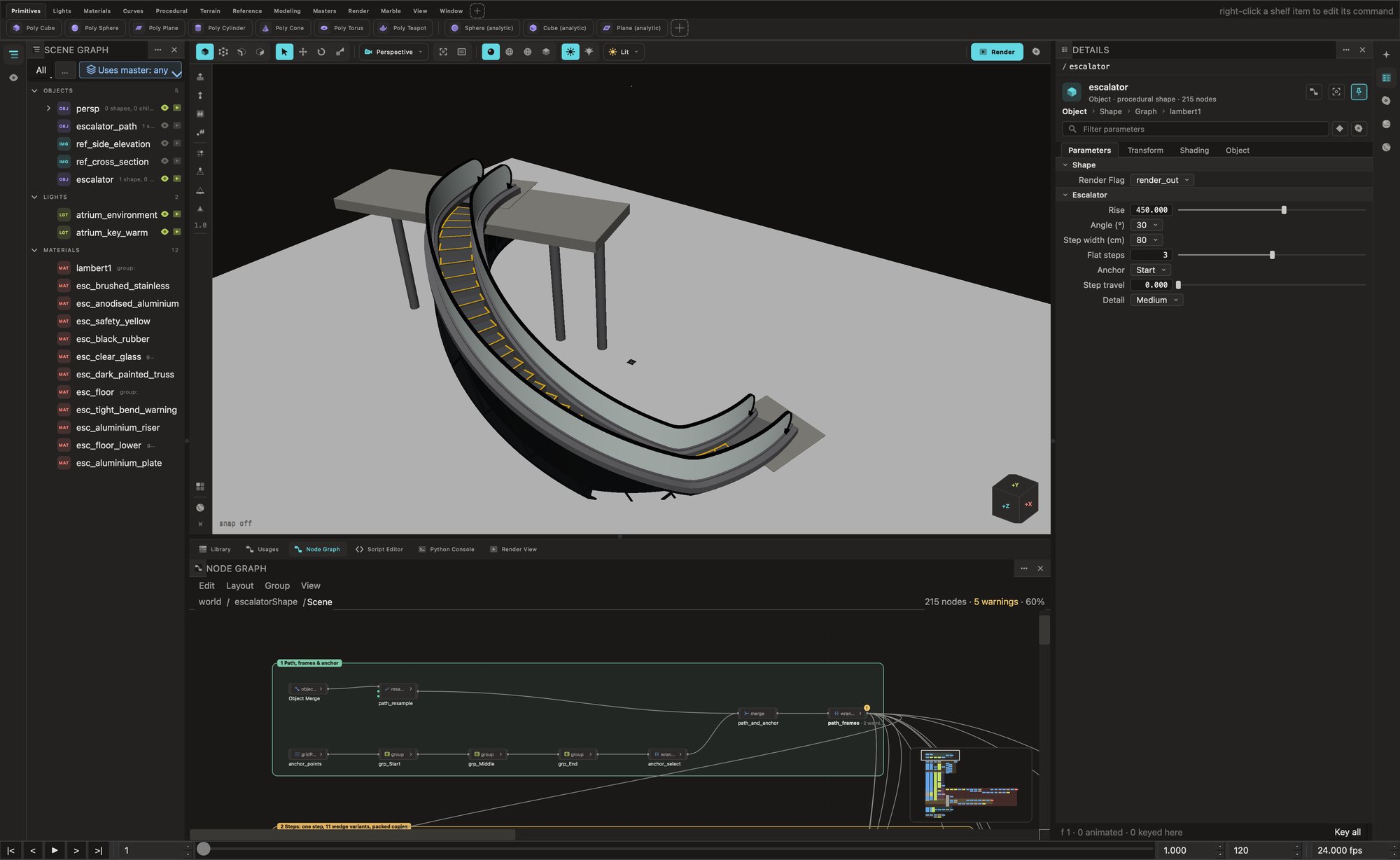Click the Poly Torus shelf item
The height and width of the screenshot is (860, 1400).
point(342,28)
